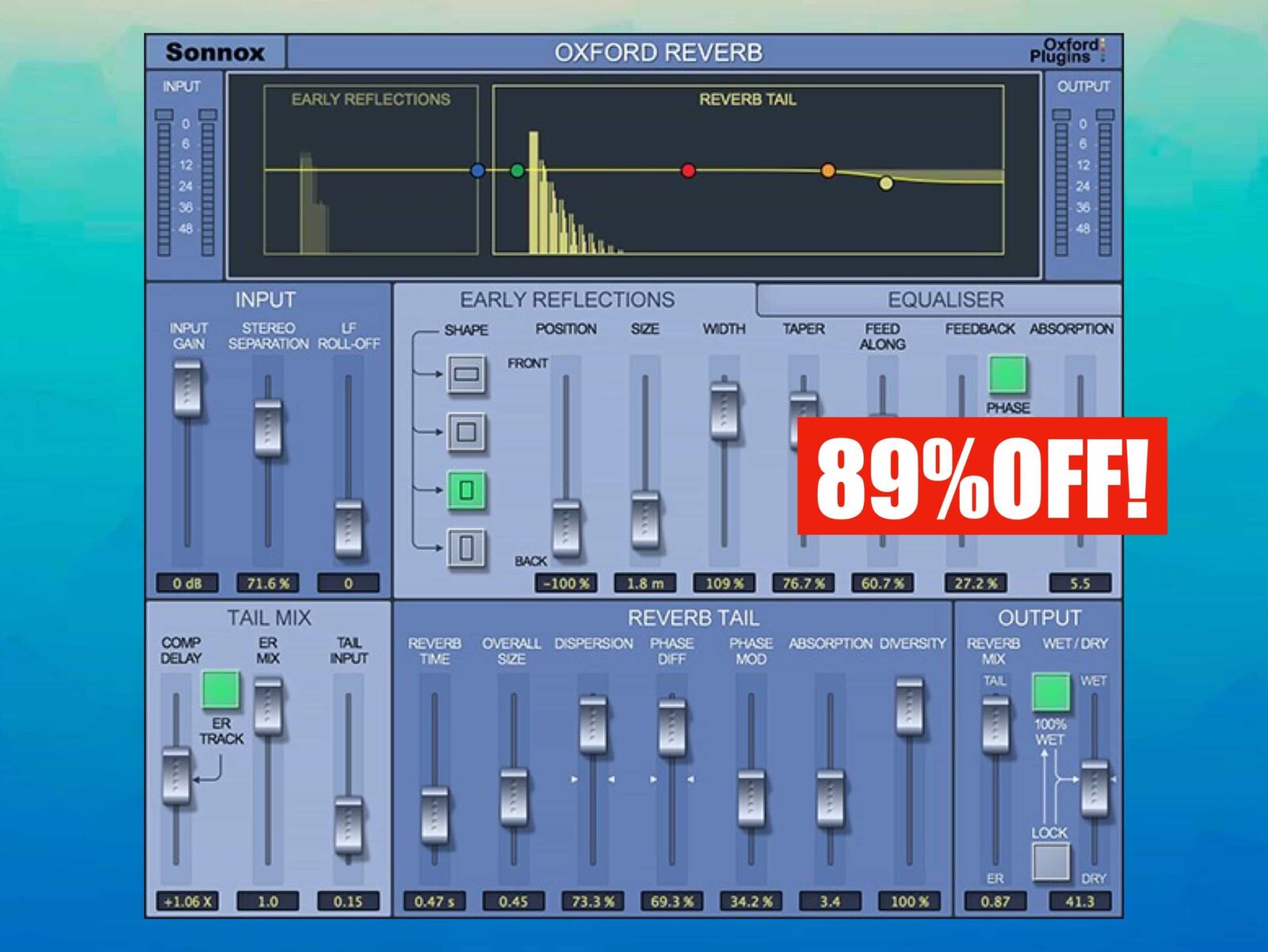Click the Diversity slider handle
The width and height of the screenshot is (1268, 952).
(x=909, y=705)
